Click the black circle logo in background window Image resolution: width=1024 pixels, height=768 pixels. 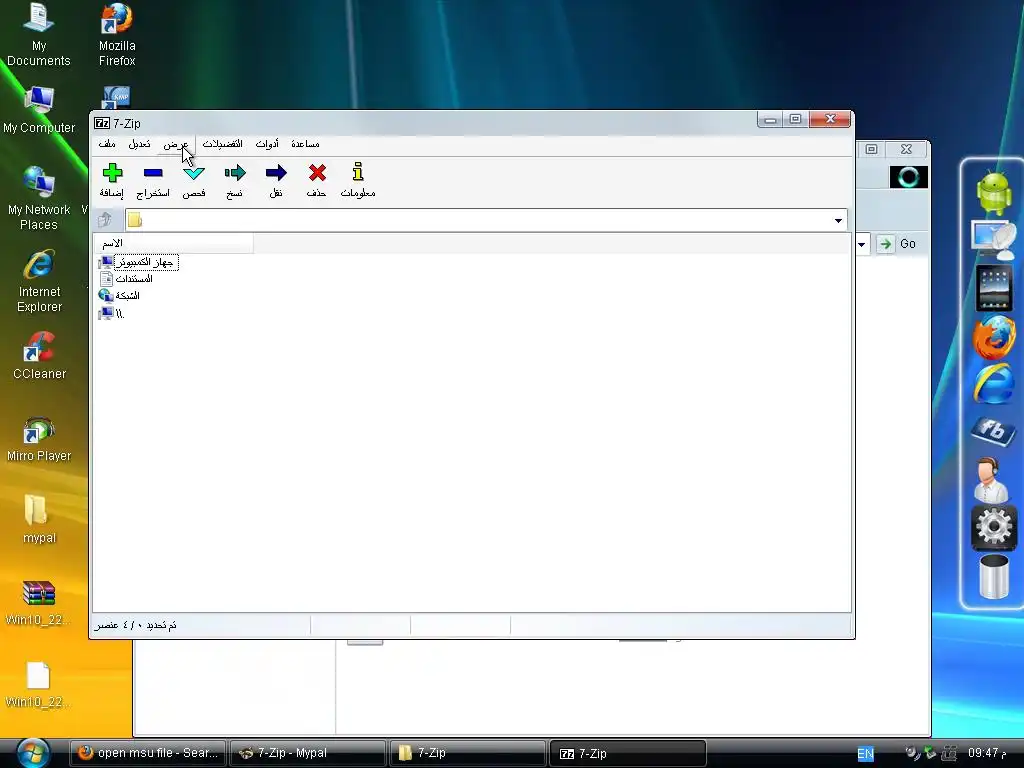click(908, 177)
